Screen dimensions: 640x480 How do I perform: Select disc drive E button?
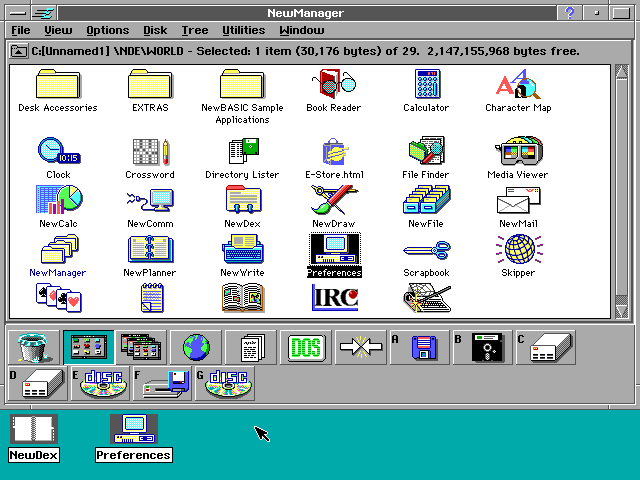pyautogui.click(x=100, y=383)
